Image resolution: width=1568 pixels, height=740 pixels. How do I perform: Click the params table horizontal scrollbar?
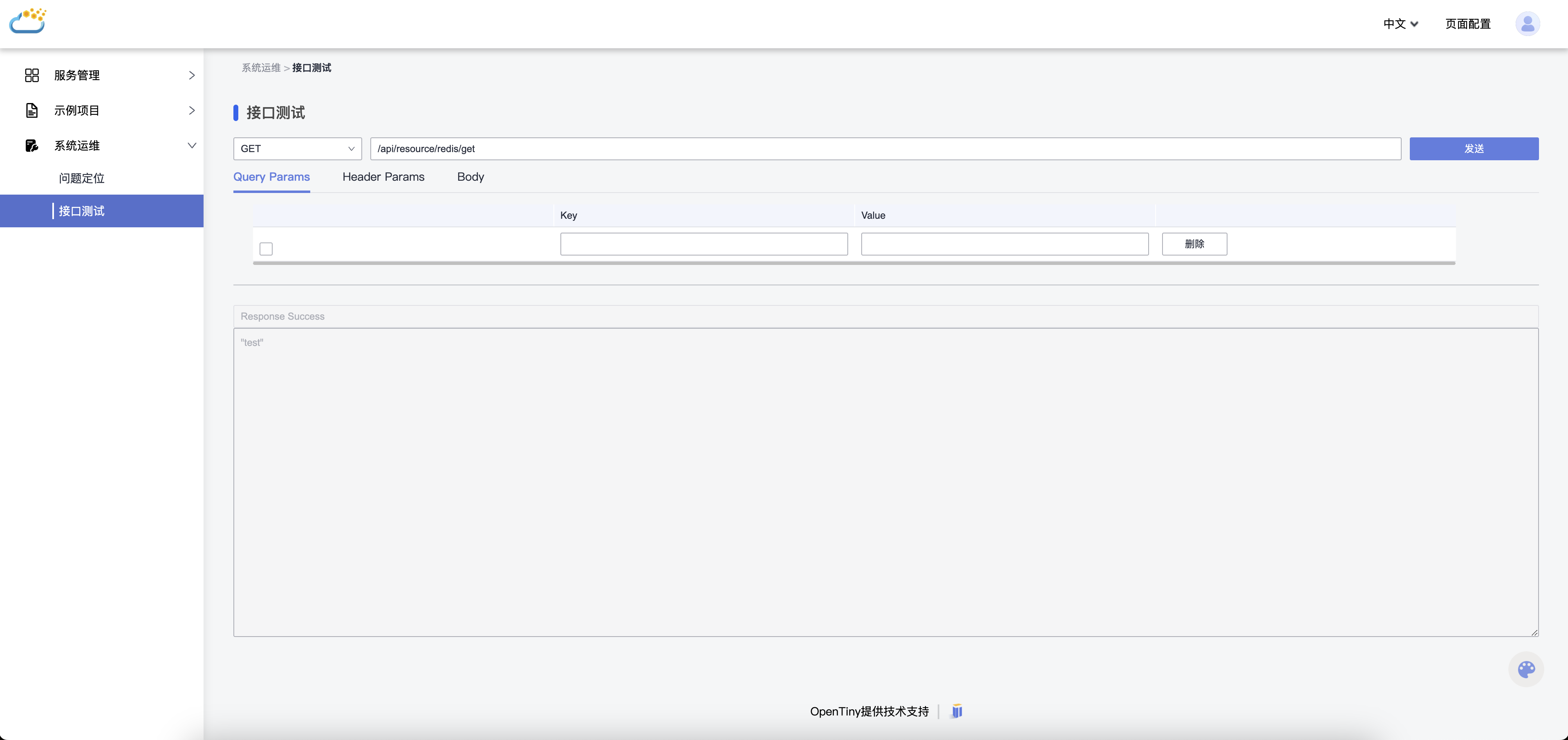853,263
